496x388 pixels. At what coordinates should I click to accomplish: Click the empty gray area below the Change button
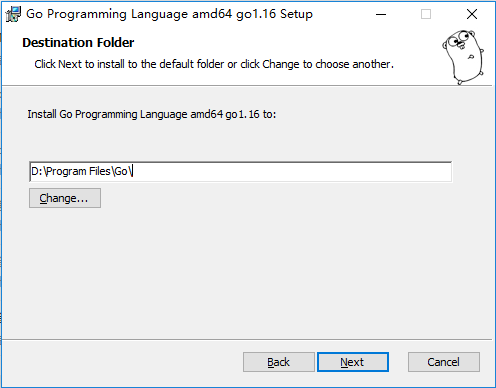pos(247,273)
